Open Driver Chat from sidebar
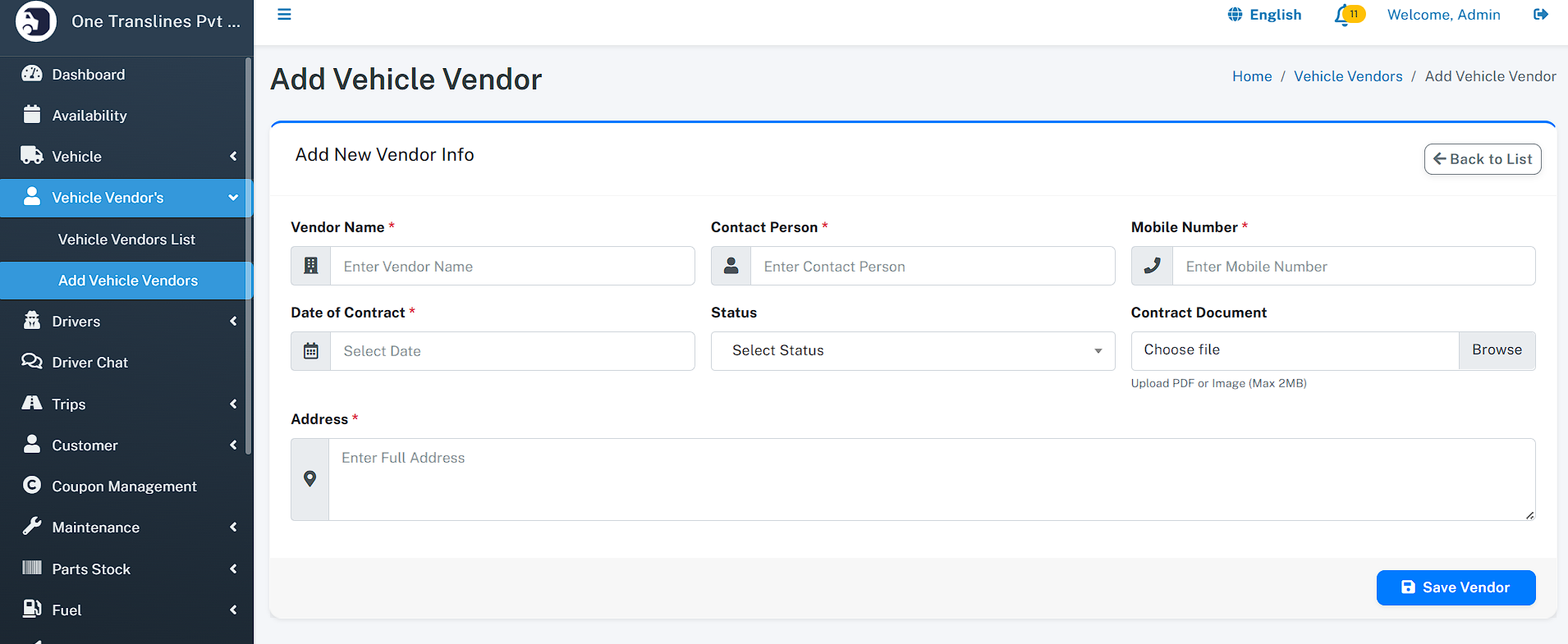Screen dimensions: 1568x644 pos(89,363)
